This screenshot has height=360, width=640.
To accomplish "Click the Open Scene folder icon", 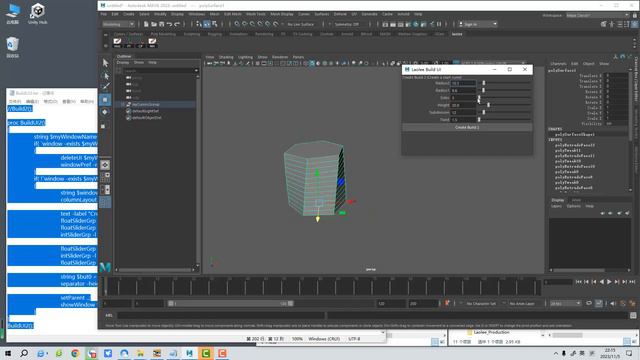I will tap(154, 24).
